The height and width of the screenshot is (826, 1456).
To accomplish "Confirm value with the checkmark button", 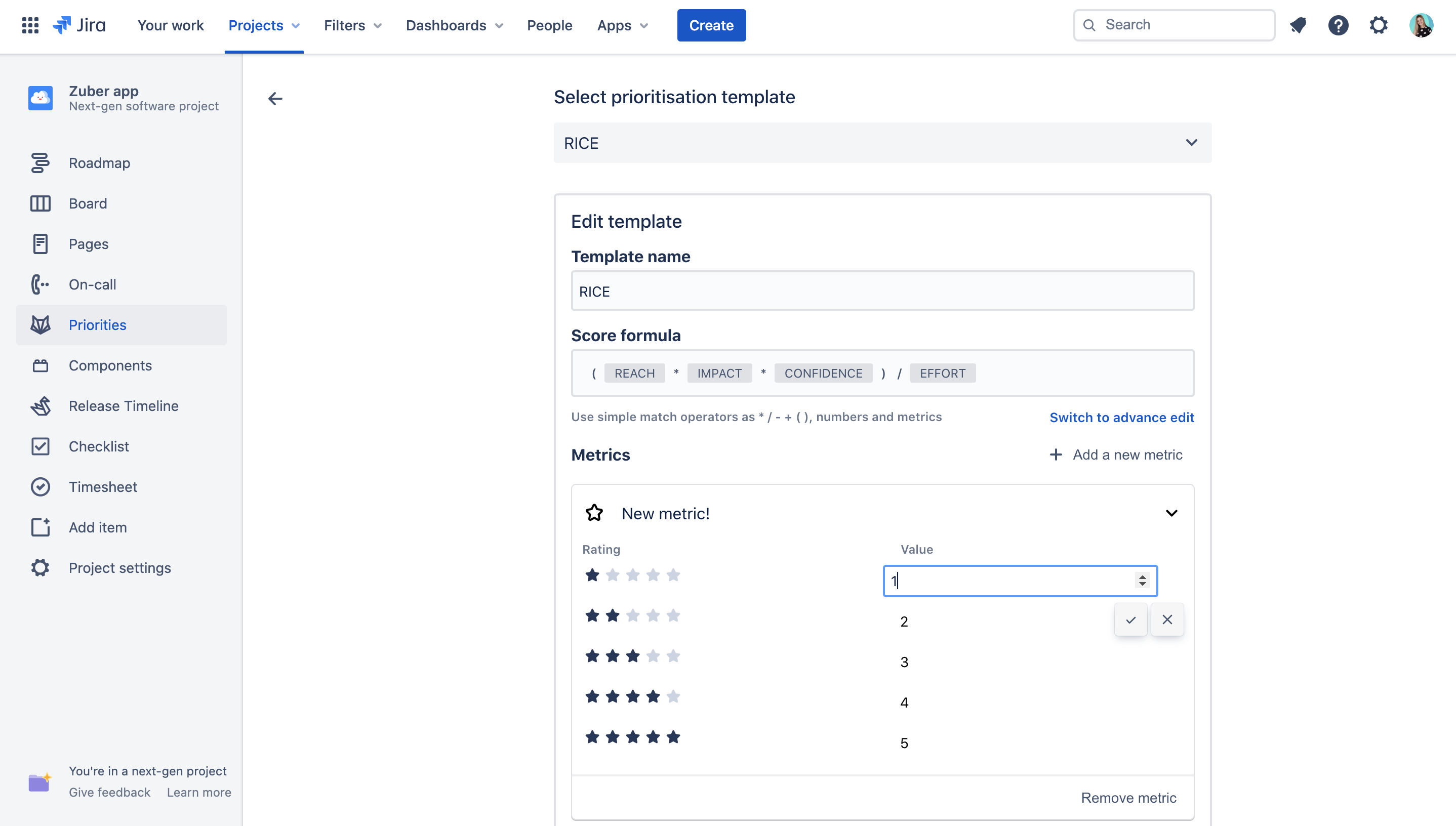I will pos(1130,619).
